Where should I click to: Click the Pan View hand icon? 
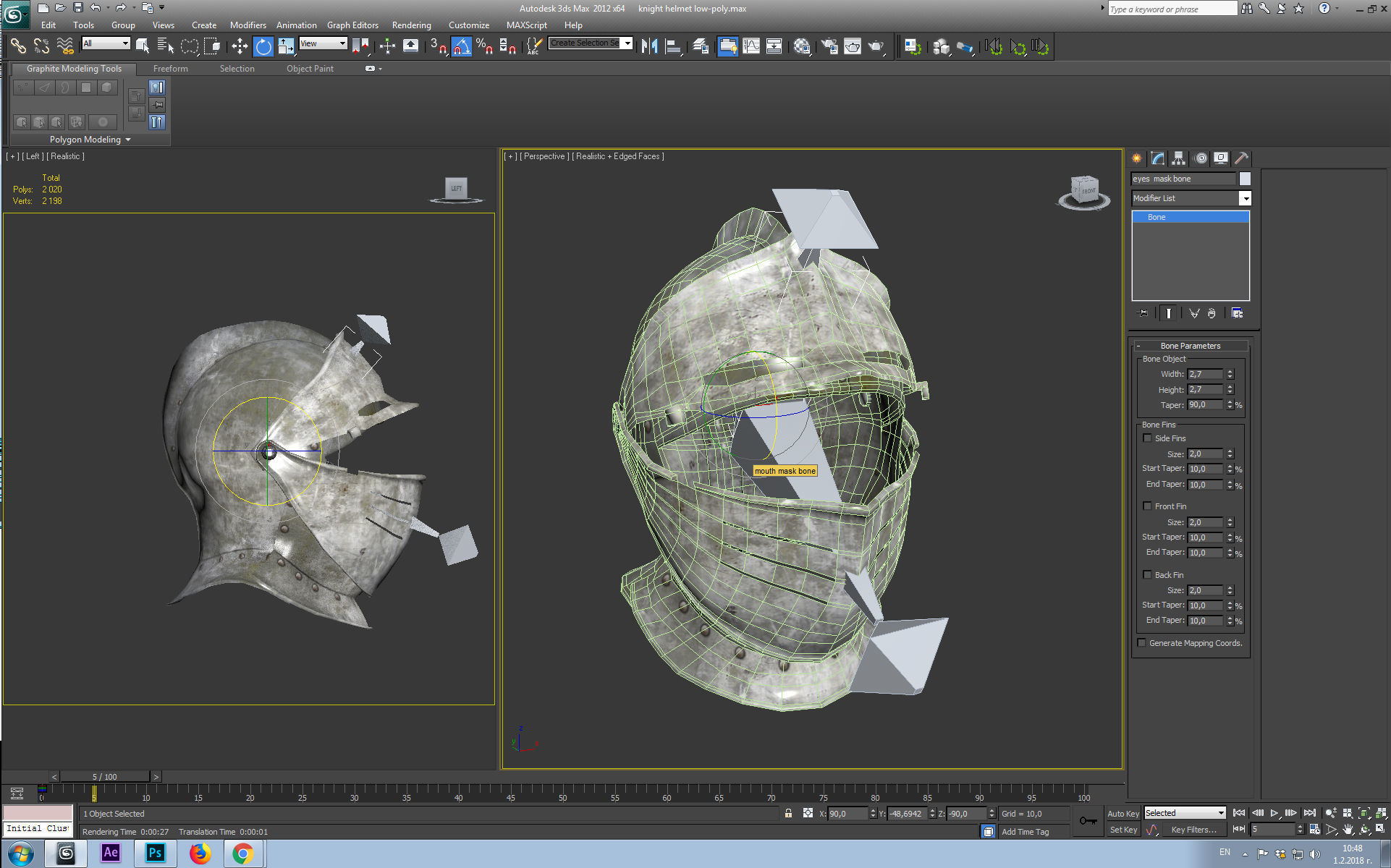point(1348,830)
